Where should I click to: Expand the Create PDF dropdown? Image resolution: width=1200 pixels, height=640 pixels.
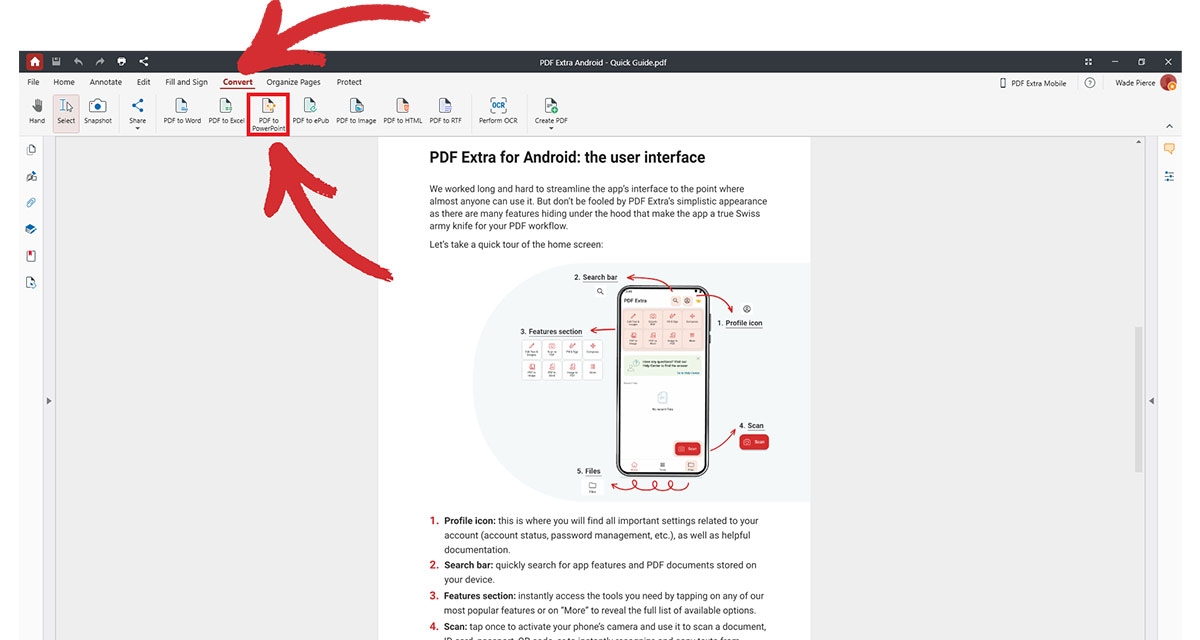[551, 114]
